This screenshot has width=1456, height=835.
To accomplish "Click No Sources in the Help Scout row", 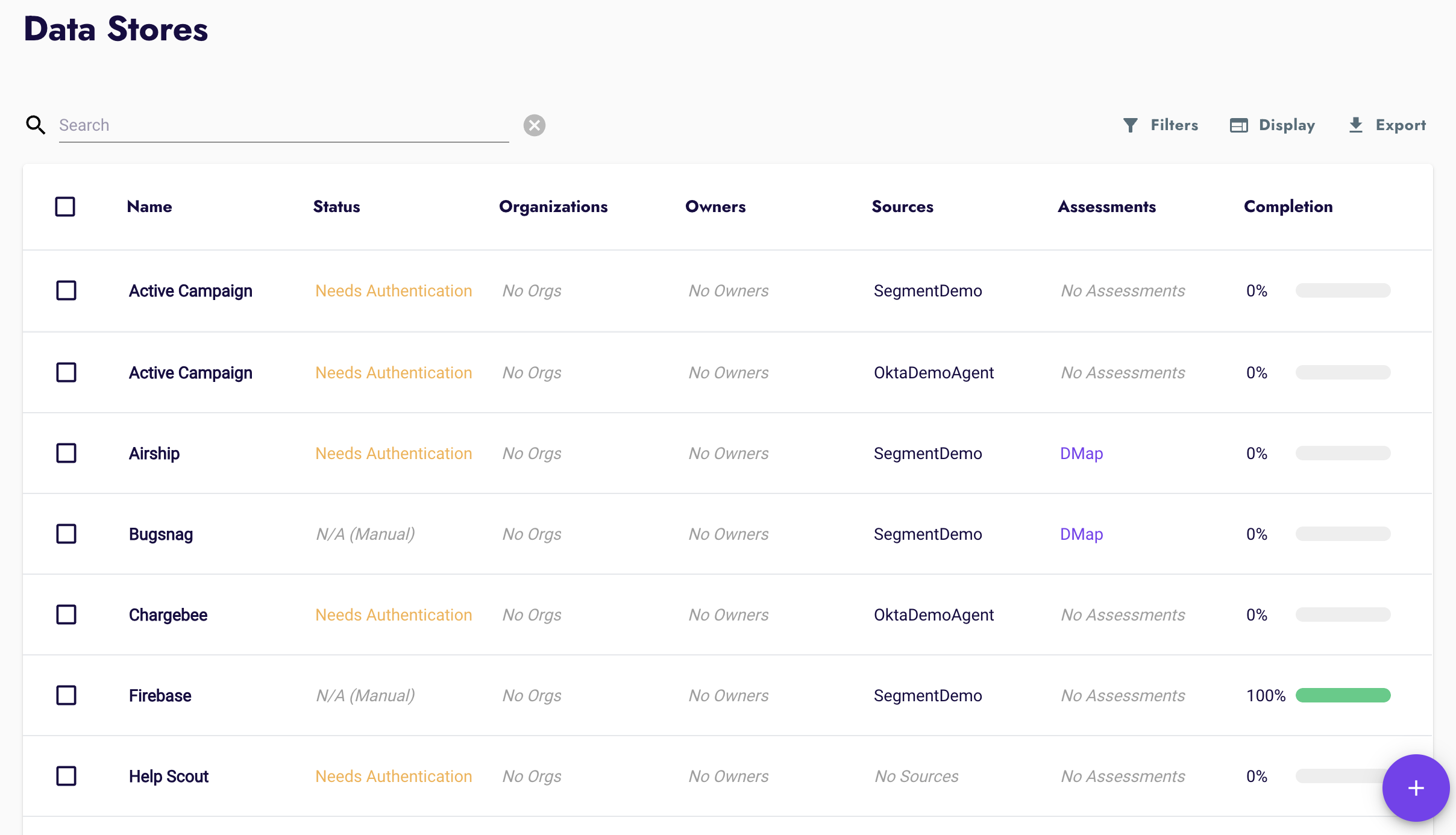I will (917, 776).
